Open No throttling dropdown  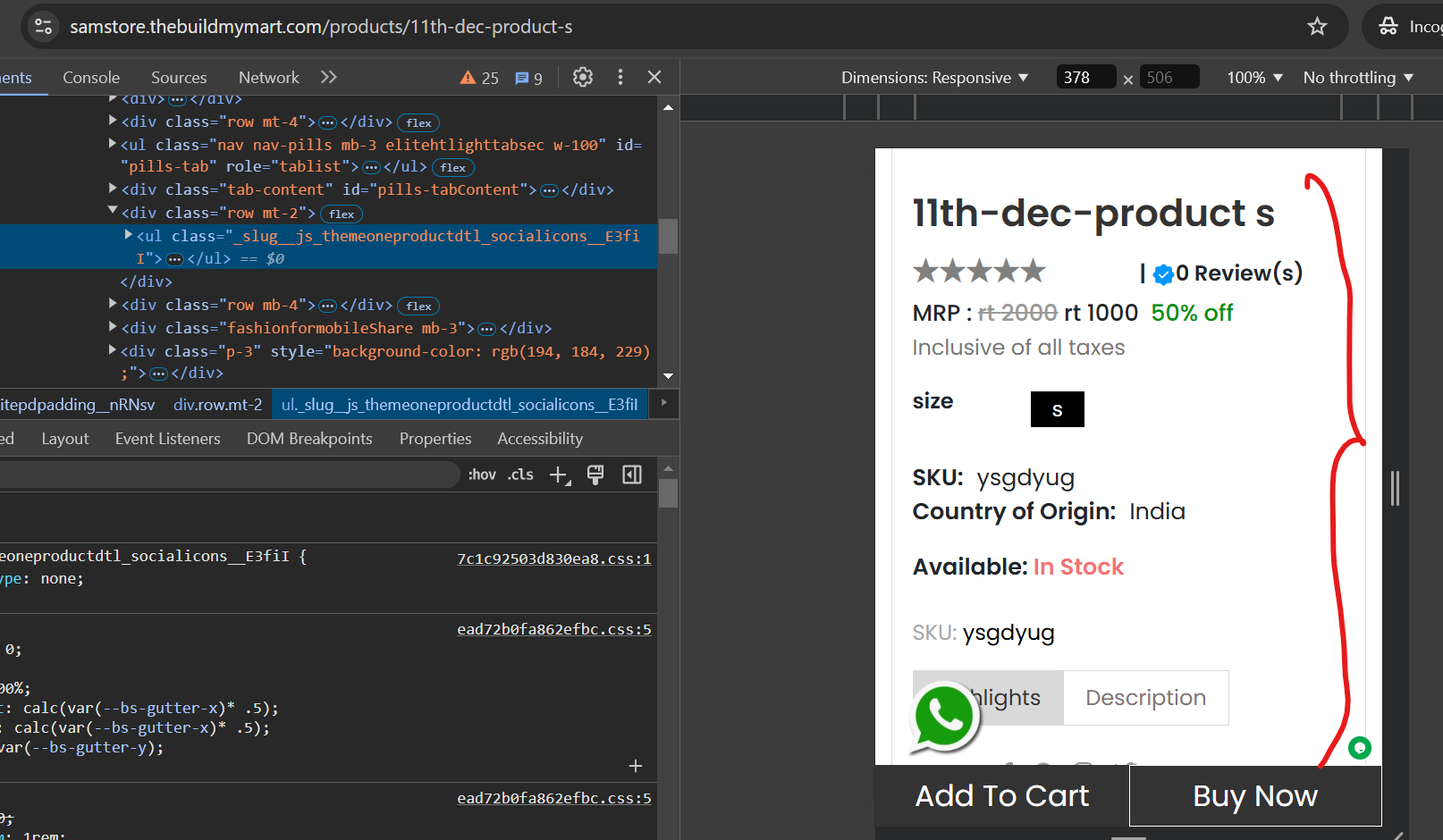point(1358,78)
